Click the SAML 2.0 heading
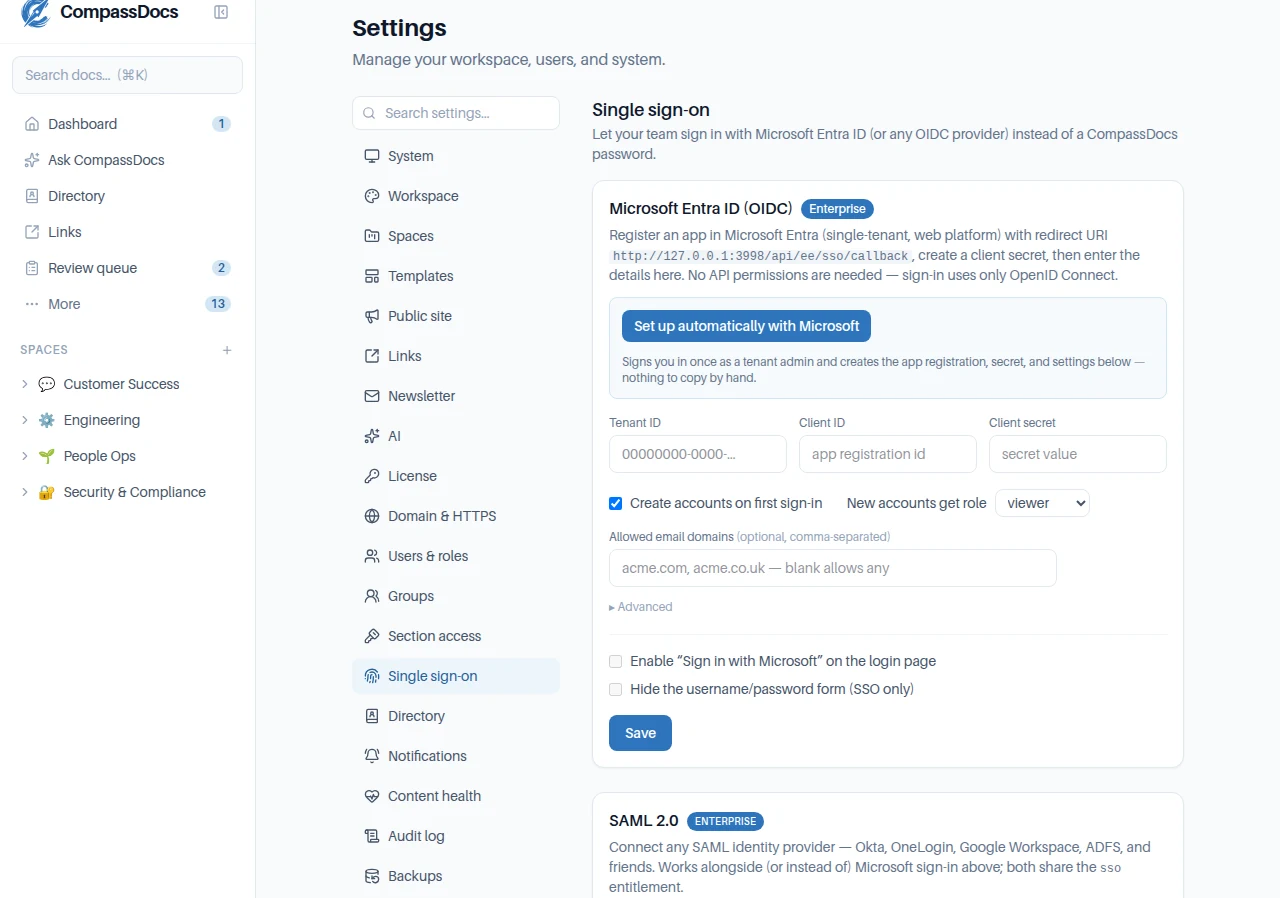1280x898 pixels. (644, 821)
